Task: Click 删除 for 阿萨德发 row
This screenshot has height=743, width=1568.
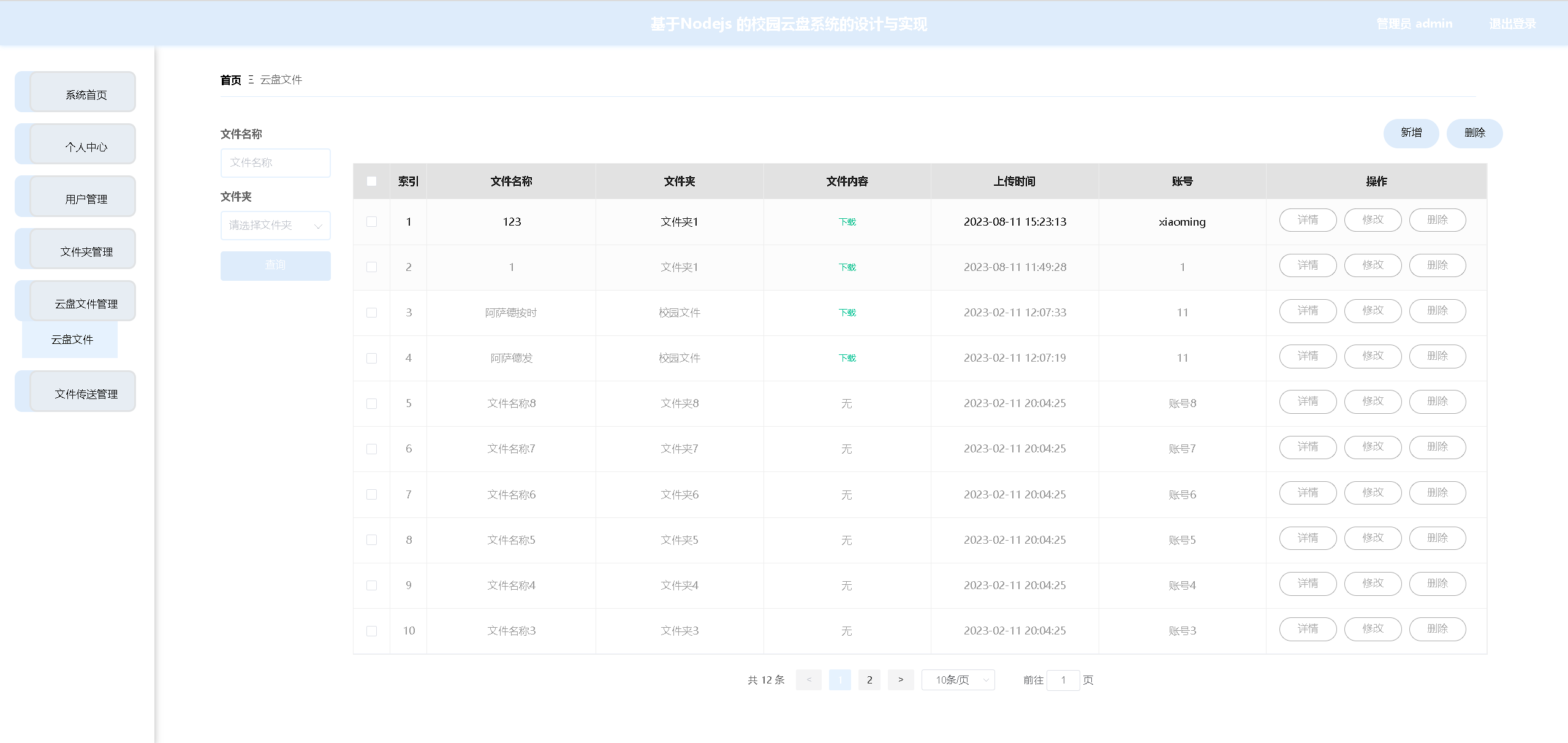Action: click(x=1437, y=356)
